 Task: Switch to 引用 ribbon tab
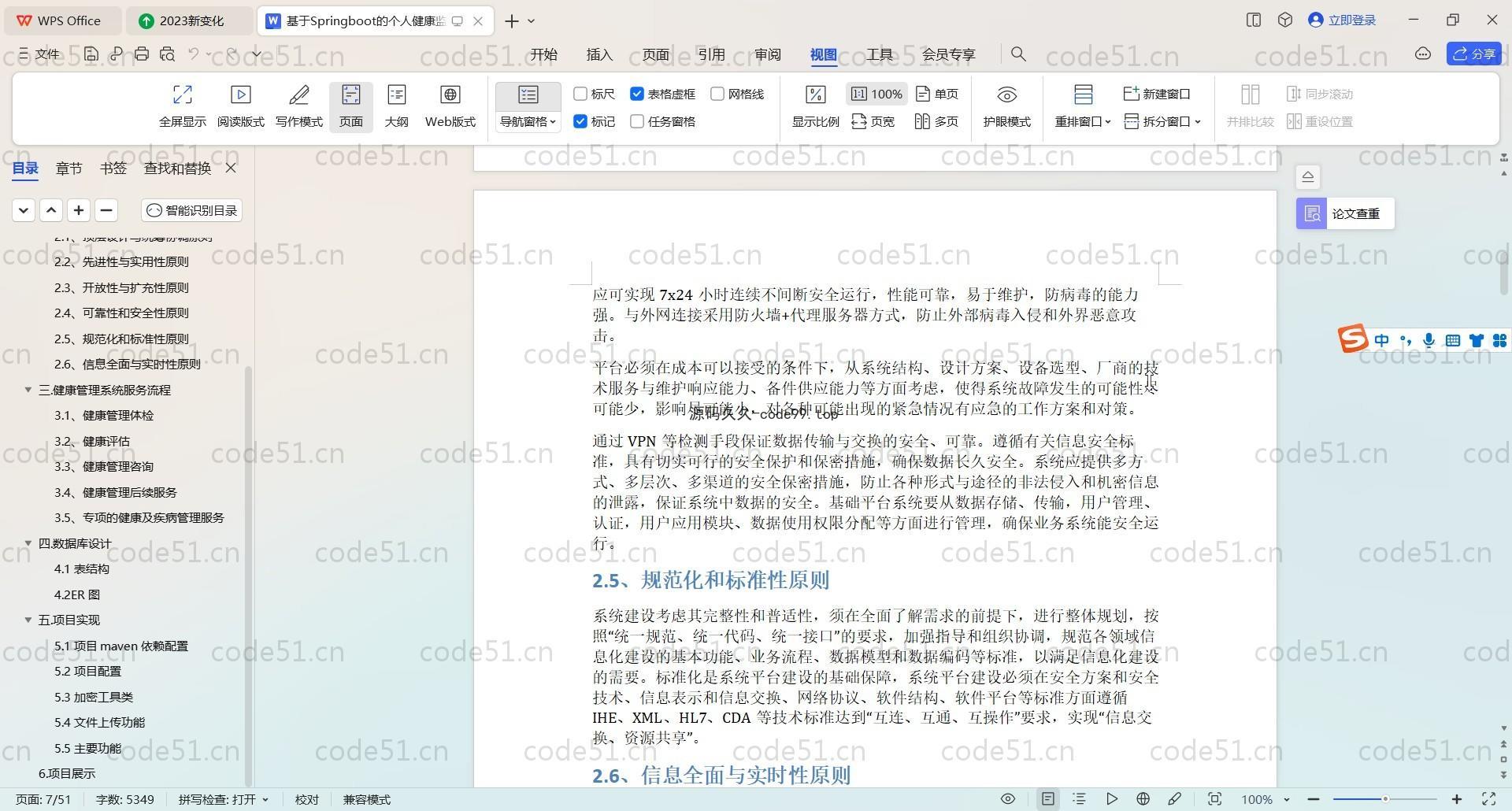click(x=711, y=54)
